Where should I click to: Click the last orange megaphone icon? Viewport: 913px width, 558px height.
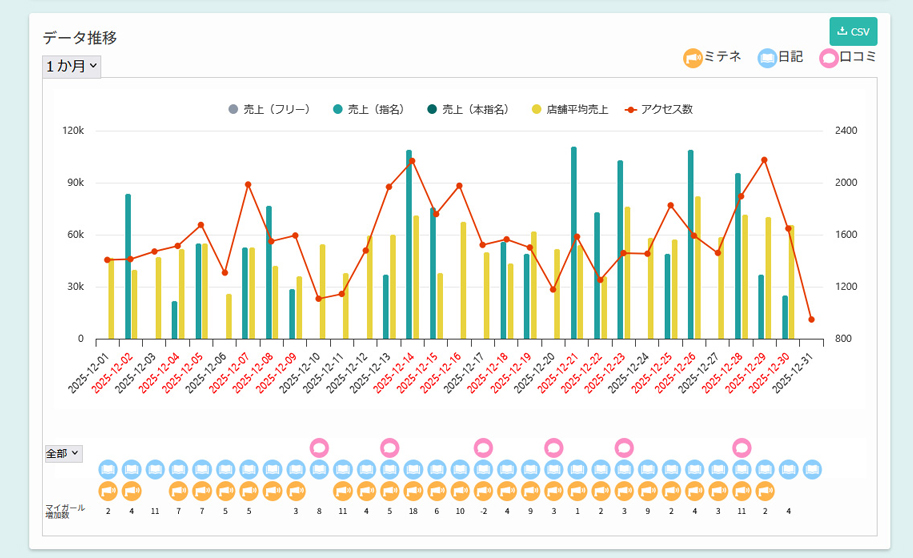pos(765,490)
